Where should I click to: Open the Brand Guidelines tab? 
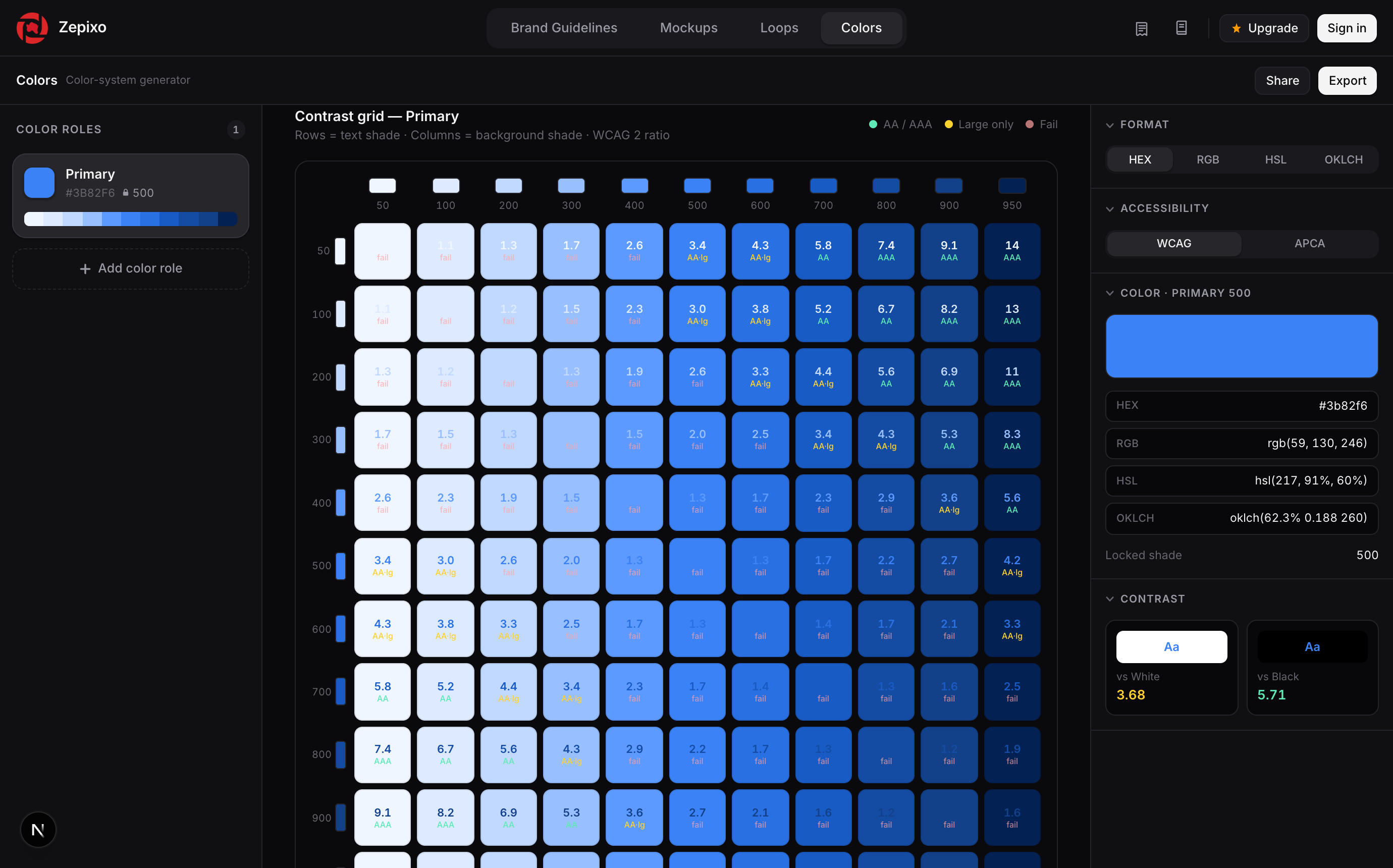pos(564,28)
